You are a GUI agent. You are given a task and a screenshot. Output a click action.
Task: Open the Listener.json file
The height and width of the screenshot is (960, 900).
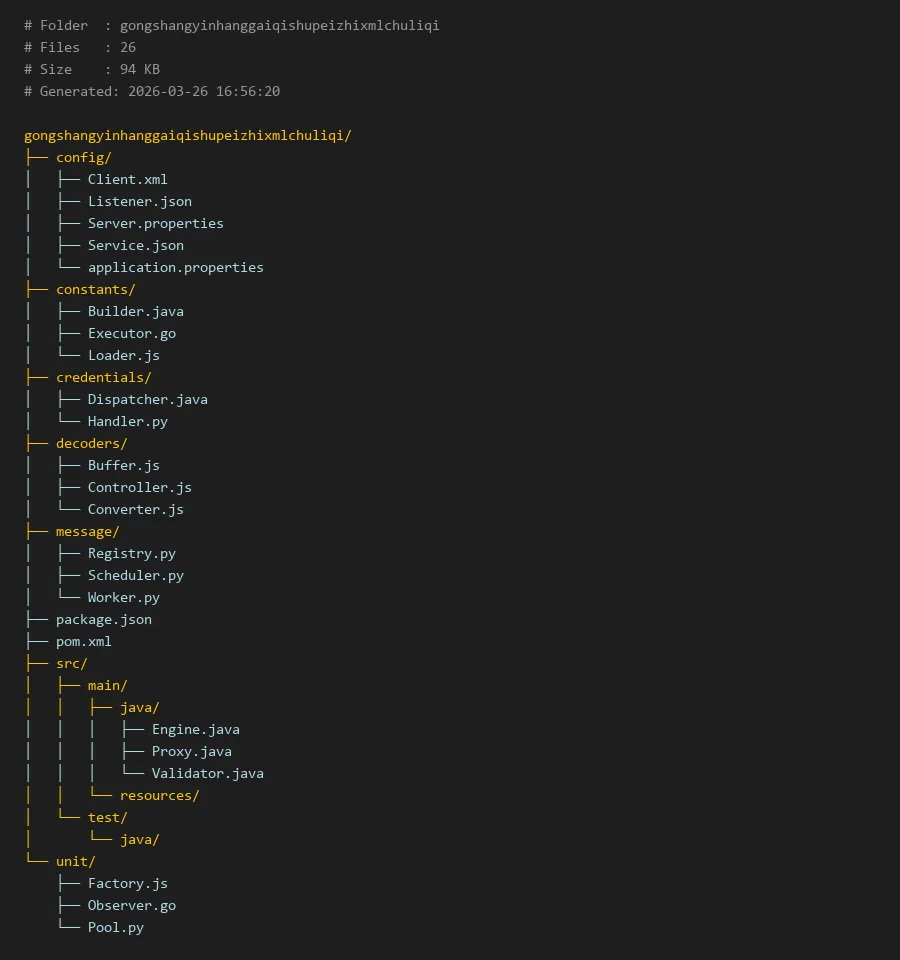pos(139,201)
